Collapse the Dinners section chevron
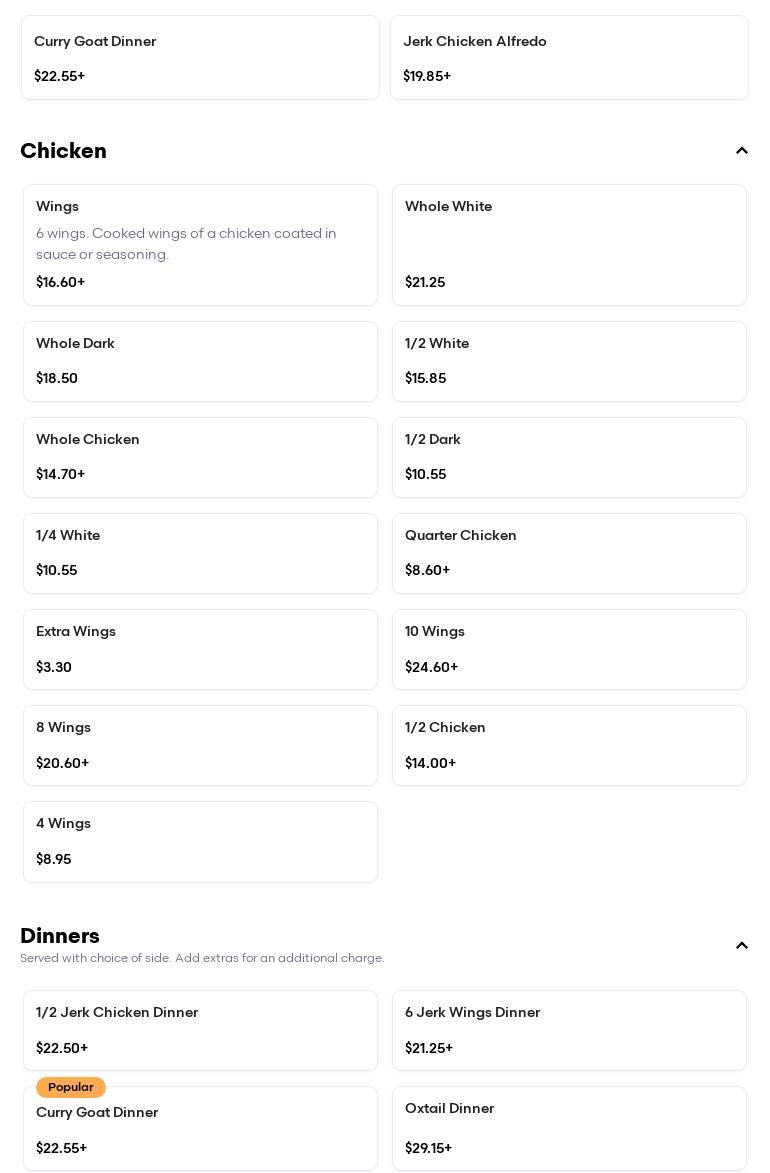 742,946
